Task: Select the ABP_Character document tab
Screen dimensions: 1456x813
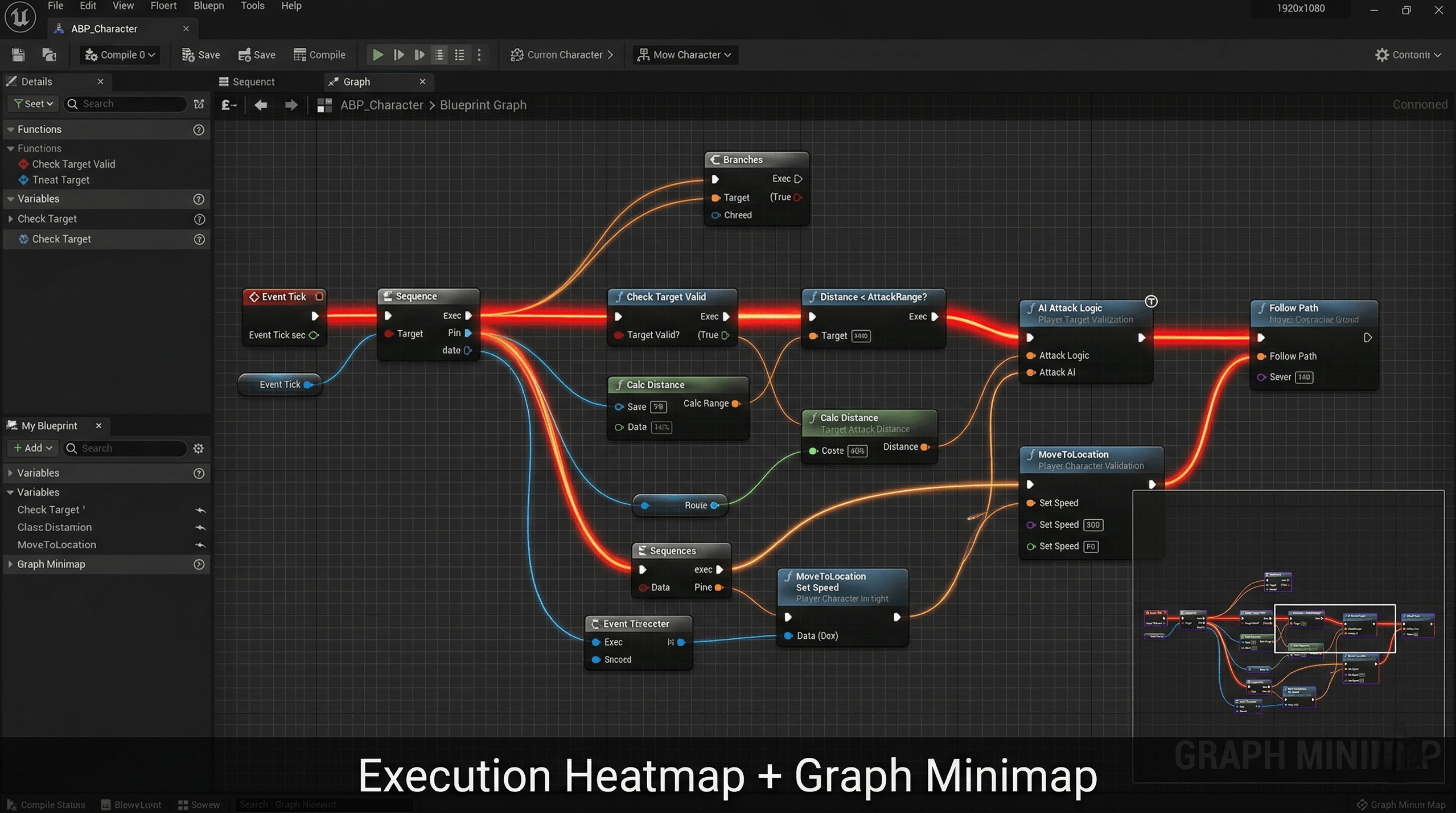Action: pyautogui.click(x=123, y=28)
